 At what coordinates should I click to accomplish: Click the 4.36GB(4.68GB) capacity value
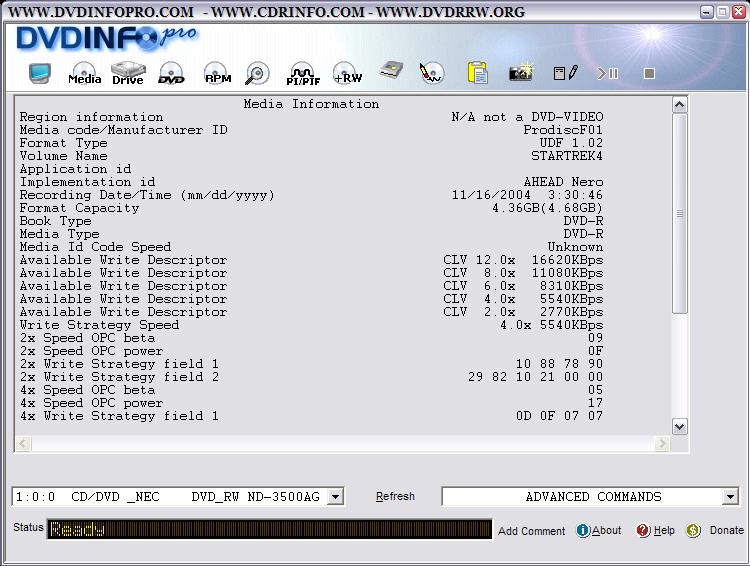click(547, 208)
